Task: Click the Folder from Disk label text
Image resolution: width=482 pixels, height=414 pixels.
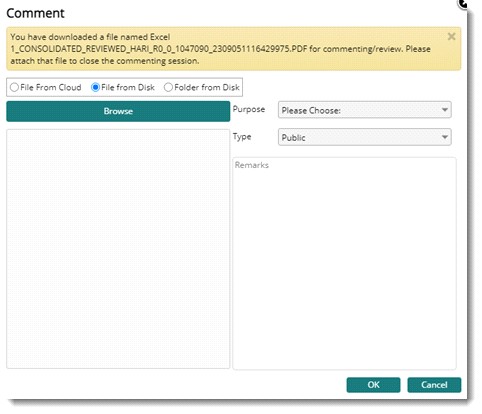Action: click(x=207, y=88)
